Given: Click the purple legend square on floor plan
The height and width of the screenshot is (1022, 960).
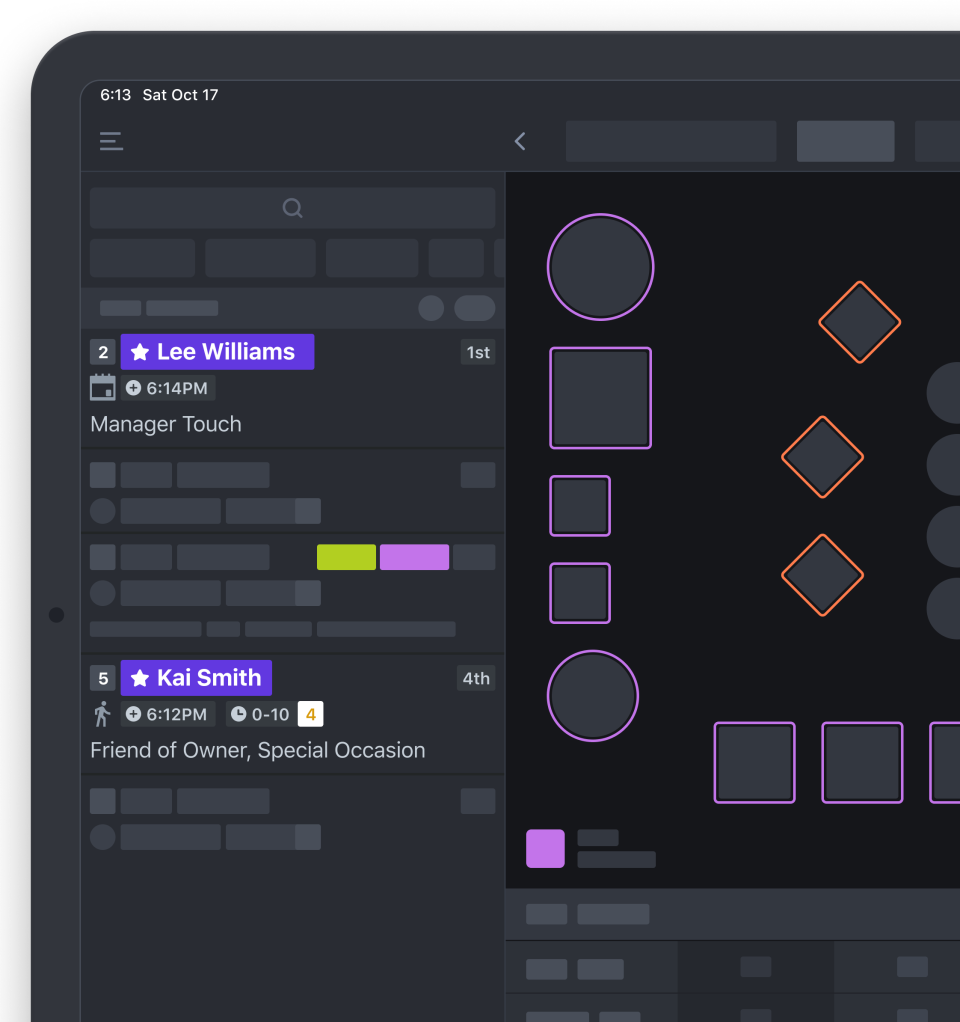Looking at the screenshot, I should tap(545, 849).
